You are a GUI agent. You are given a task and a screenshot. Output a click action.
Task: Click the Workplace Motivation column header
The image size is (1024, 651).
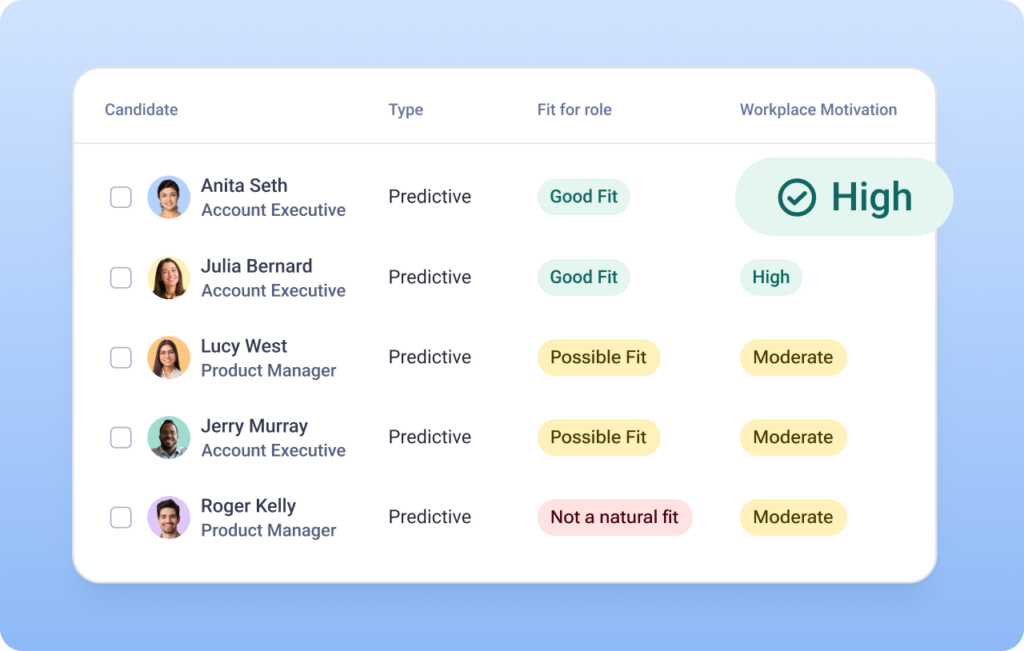[818, 110]
